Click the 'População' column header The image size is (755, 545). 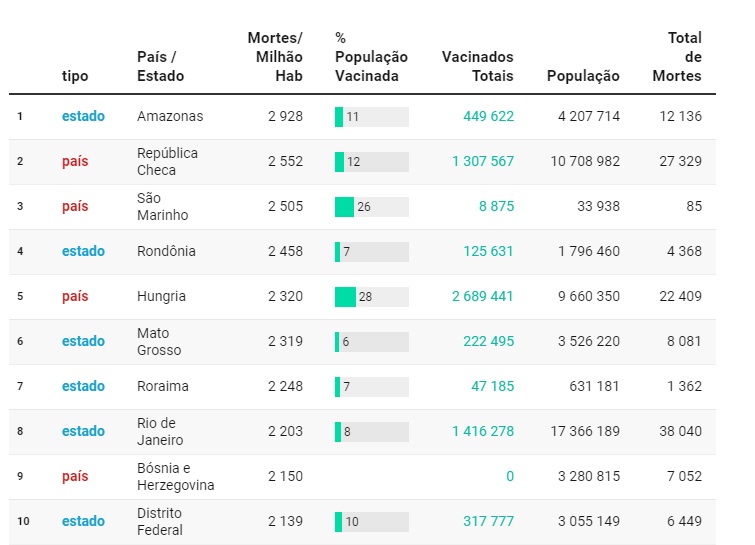click(x=583, y=76)
